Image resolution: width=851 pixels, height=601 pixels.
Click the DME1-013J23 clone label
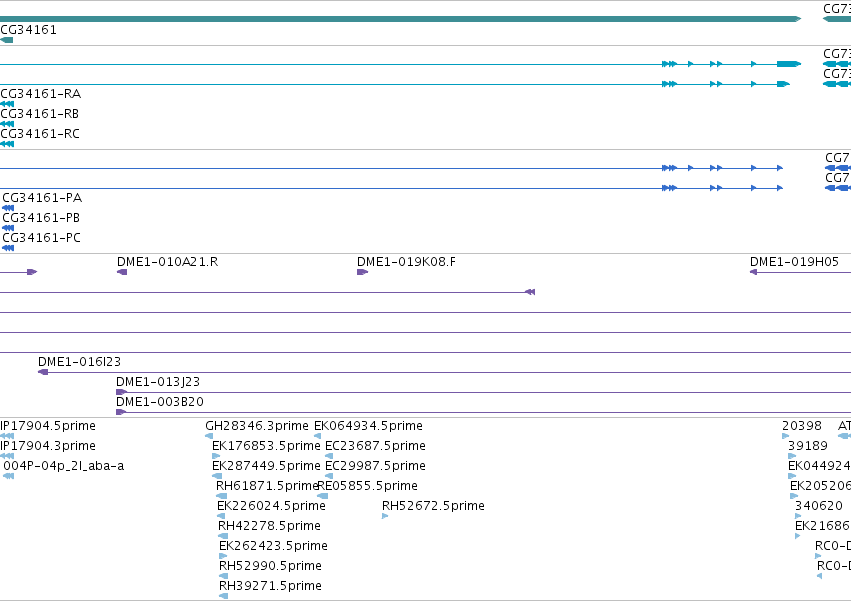click(158, 382)
